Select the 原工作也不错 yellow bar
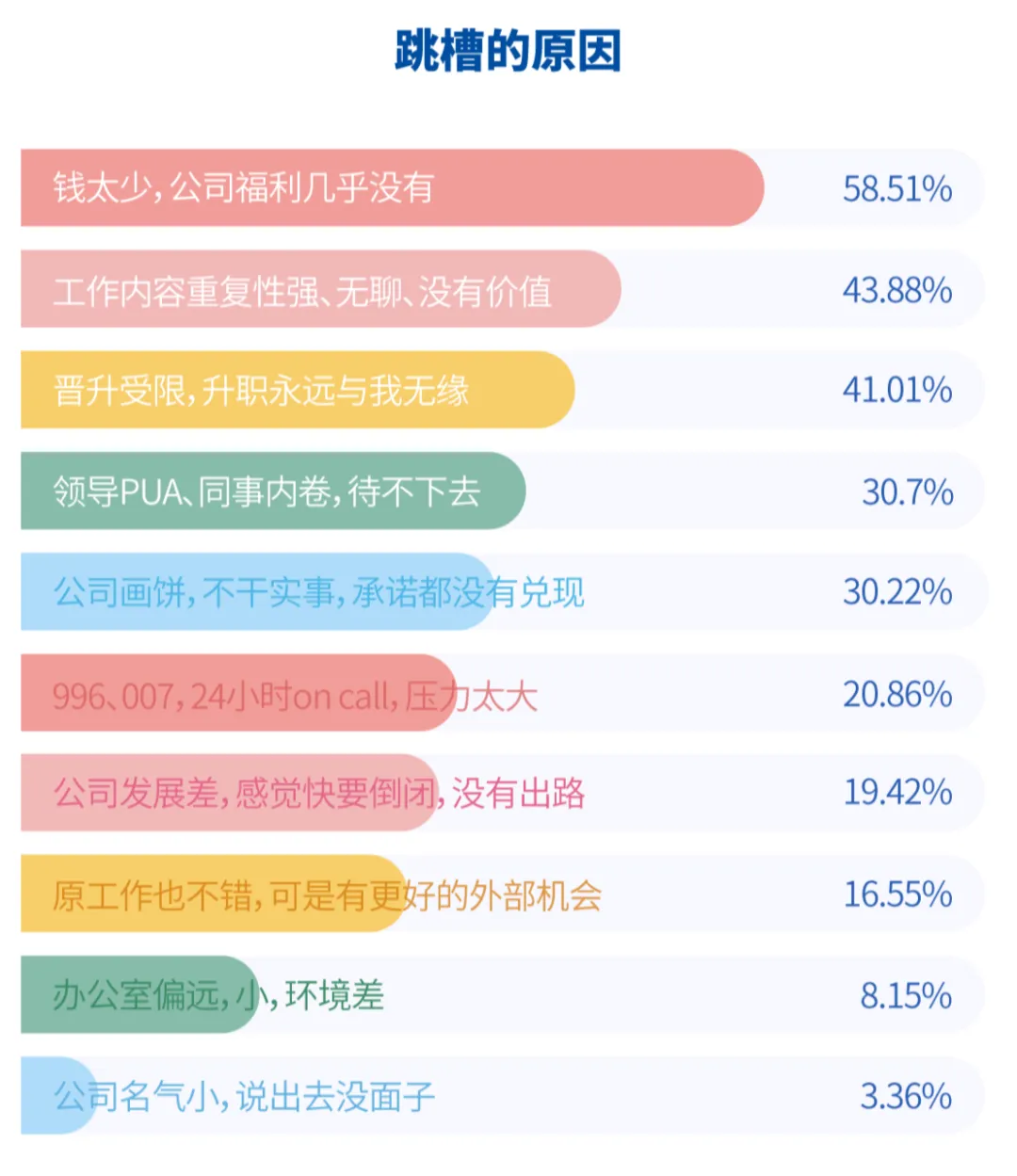This screenshot has height=1176, width=1017. coord(214,894)
